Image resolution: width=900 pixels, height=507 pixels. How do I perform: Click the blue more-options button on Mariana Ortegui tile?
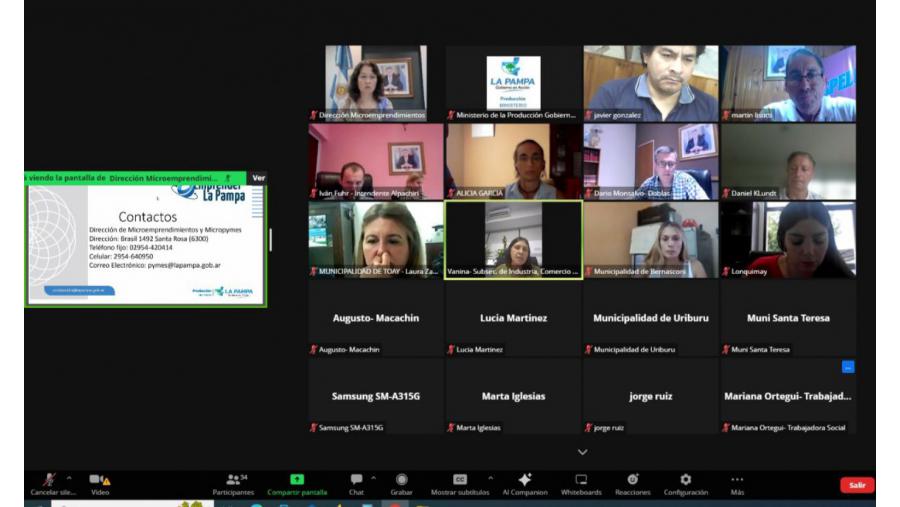848,367
